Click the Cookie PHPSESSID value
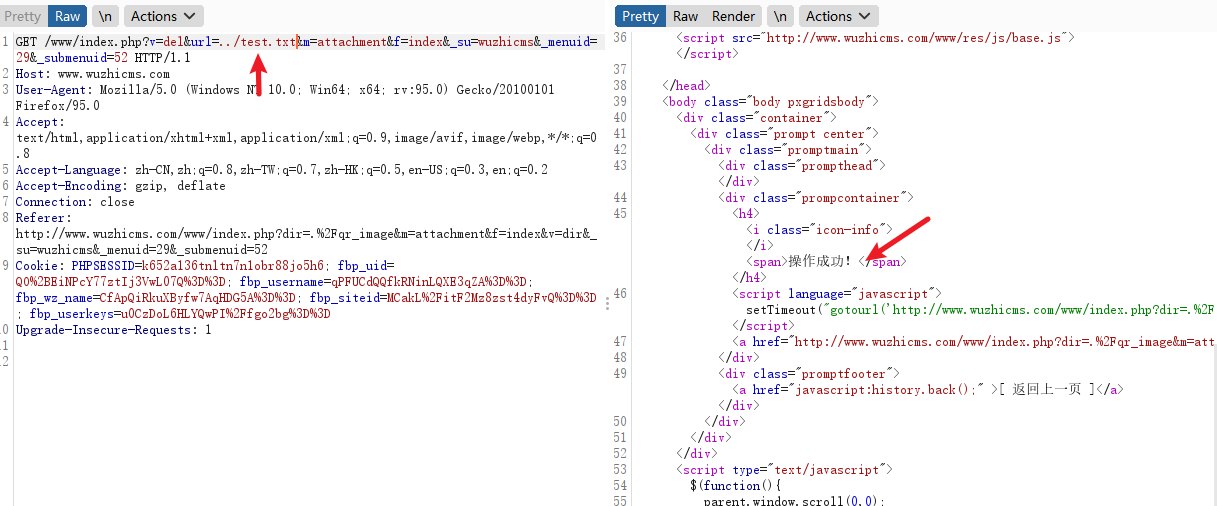1217x506 pixels. pos(232,266)
